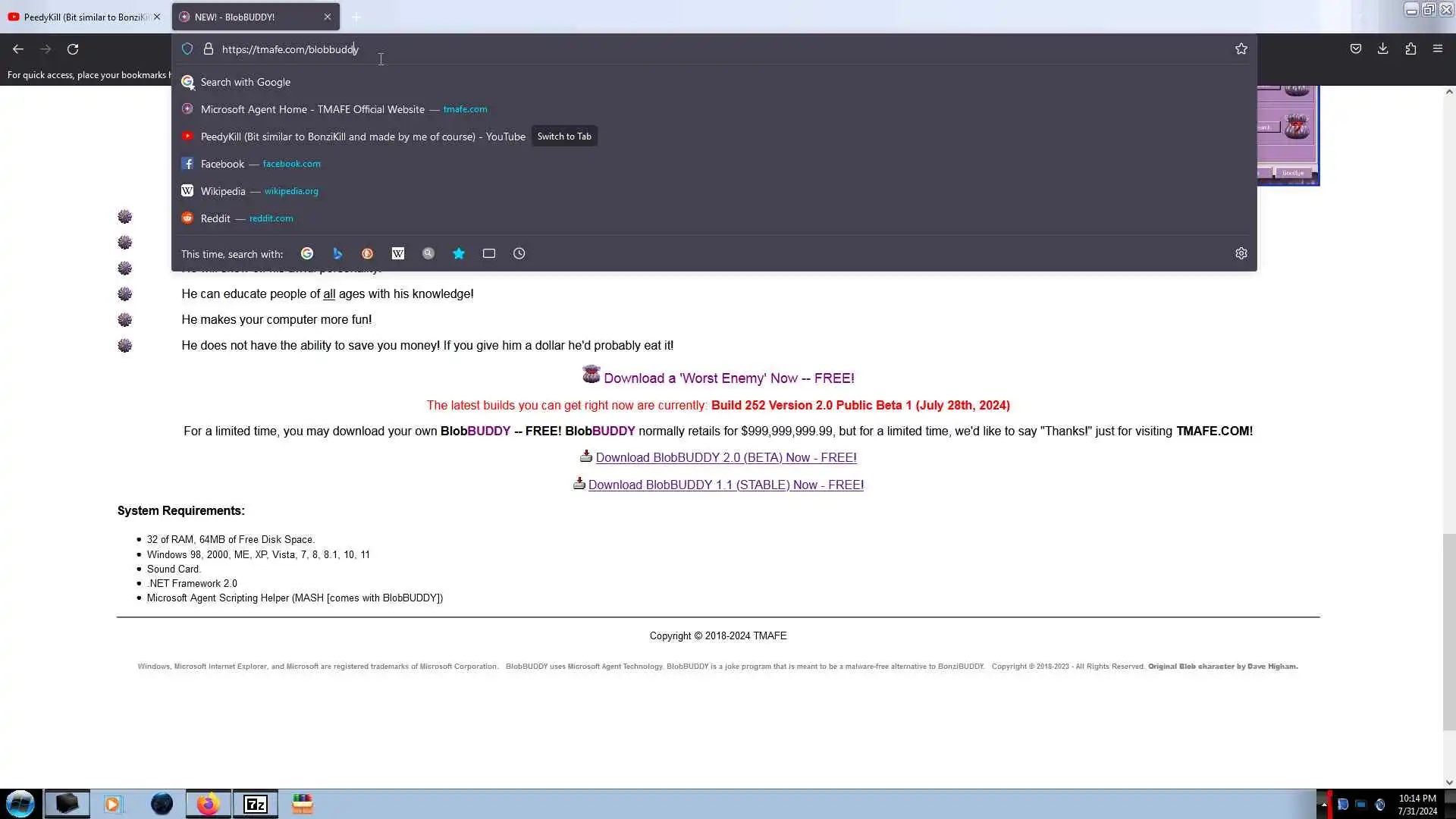Open Firefox application hamburger menu
This screenshot has height=819, width=1456.
[1438, 49]
